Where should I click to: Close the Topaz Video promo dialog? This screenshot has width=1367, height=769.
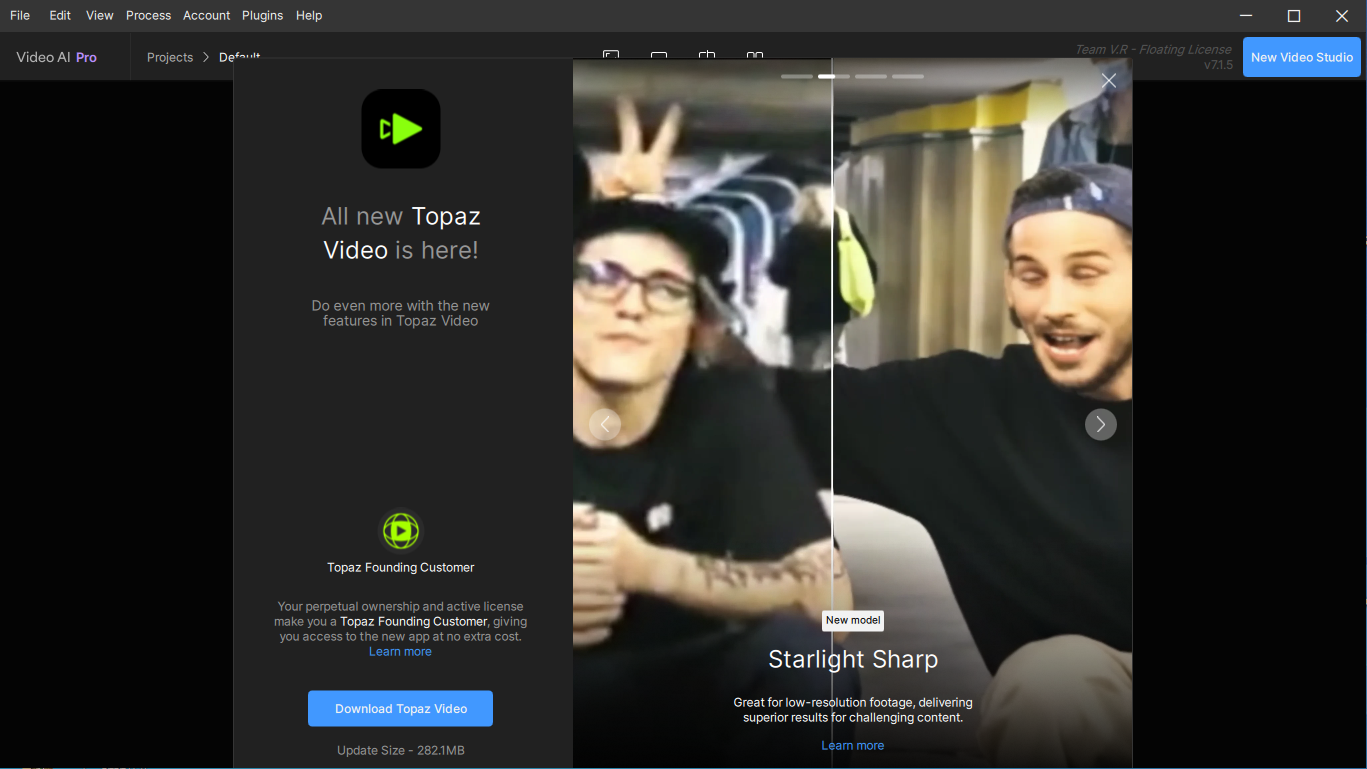[x=1108, y=81]
